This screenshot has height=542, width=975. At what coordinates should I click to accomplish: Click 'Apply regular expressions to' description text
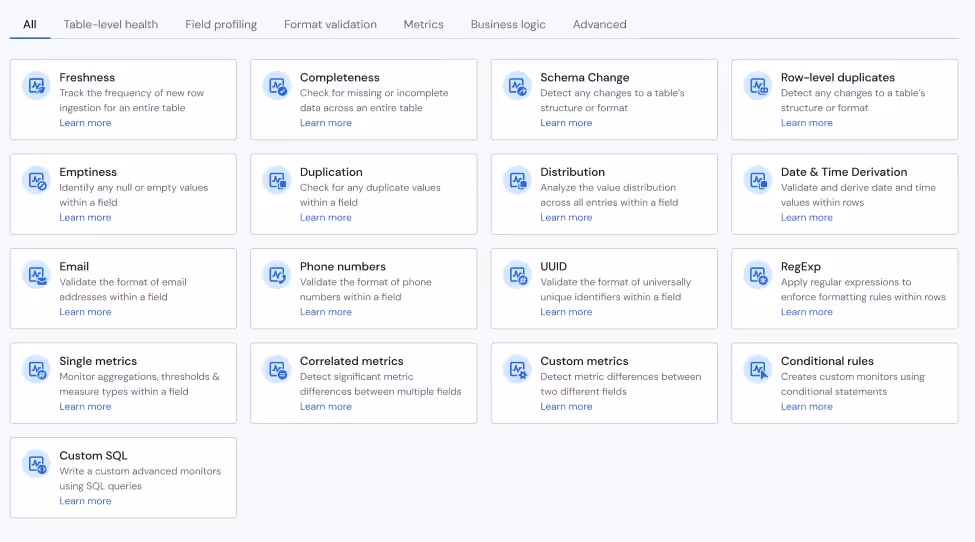tap(846, 282)
